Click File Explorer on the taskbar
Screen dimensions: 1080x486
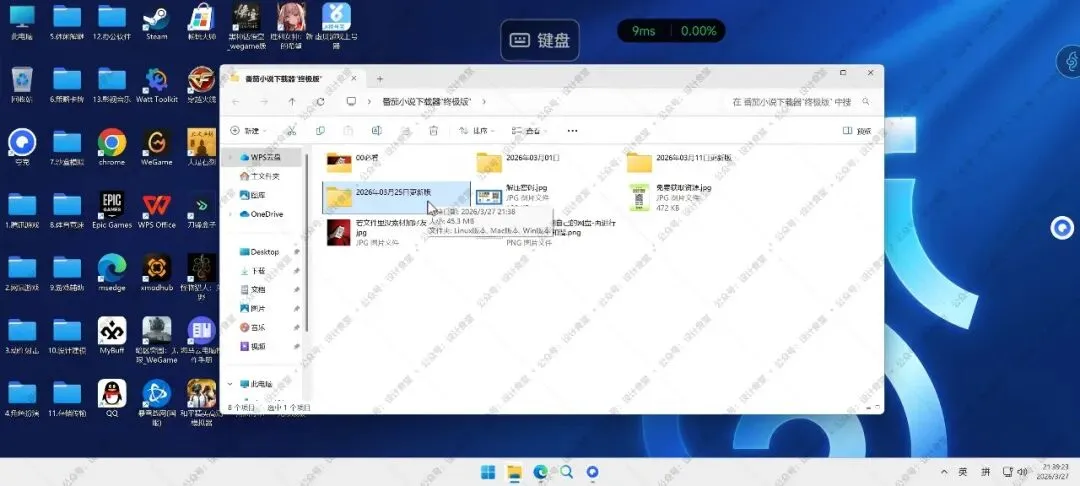click(x=514, y=472)
